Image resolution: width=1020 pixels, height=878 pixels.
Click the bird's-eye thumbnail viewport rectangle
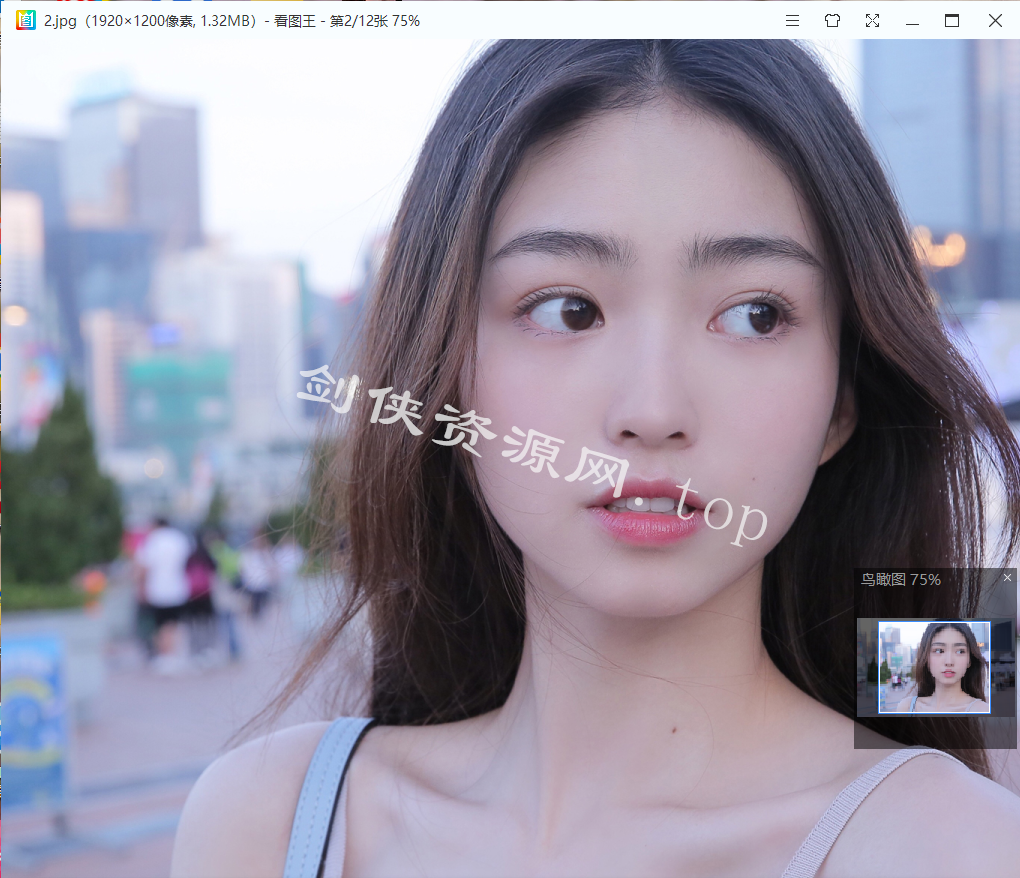934,667
